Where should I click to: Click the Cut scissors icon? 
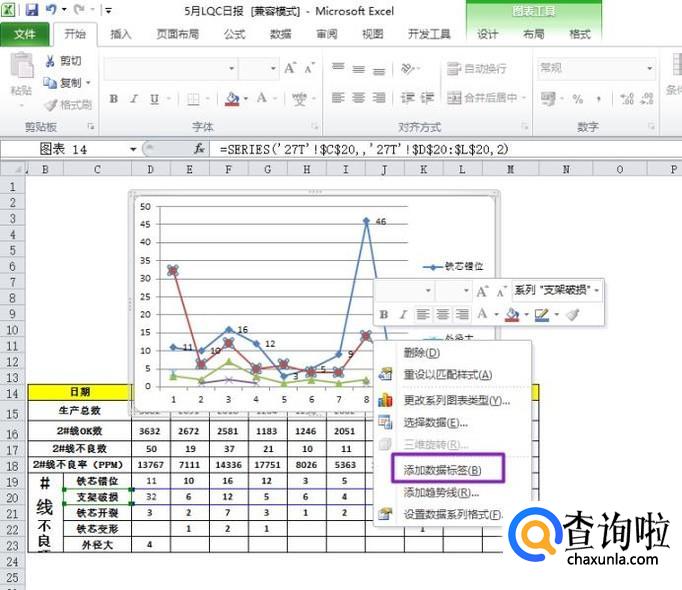(x=50, y=61)
